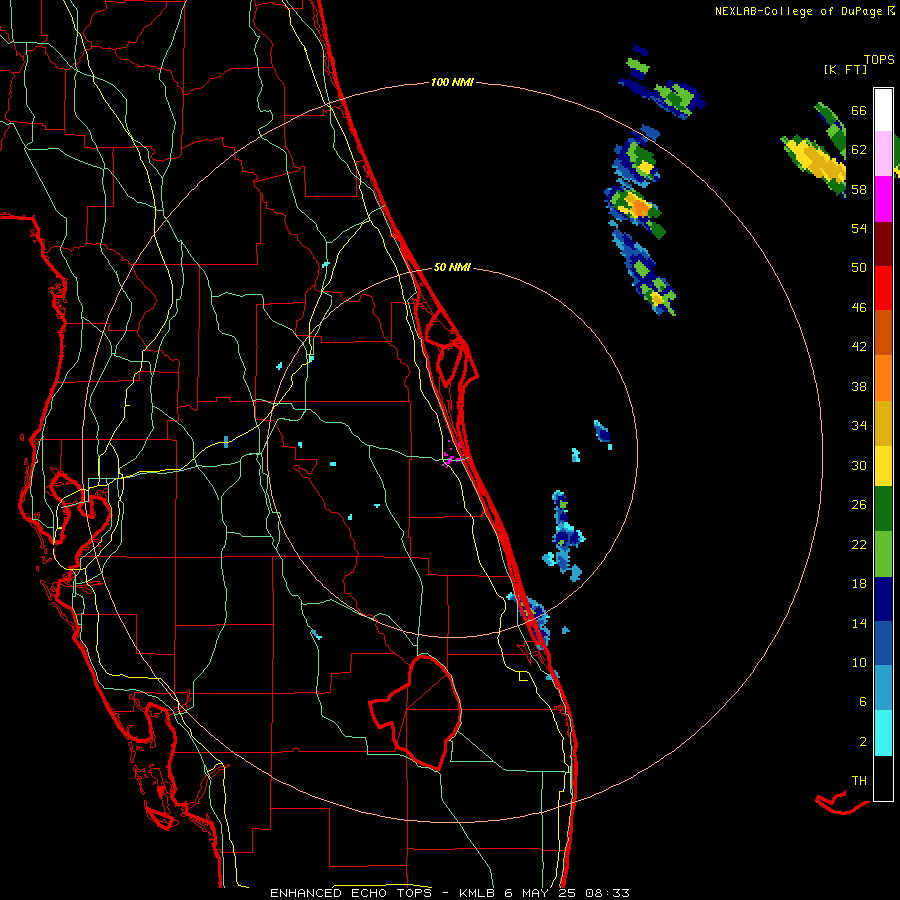Click the [K FT] legend units label

tap(845, 69)
